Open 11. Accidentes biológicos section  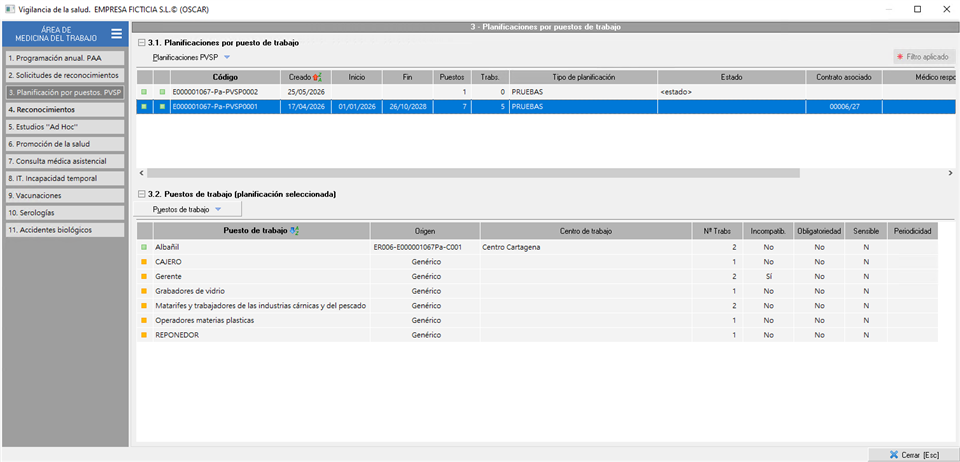[65, 230]
